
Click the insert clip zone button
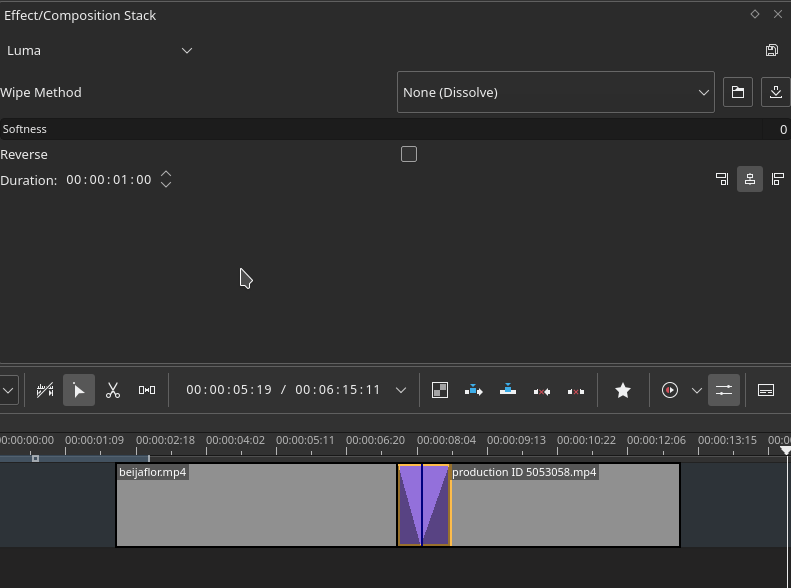click(474, 390)
